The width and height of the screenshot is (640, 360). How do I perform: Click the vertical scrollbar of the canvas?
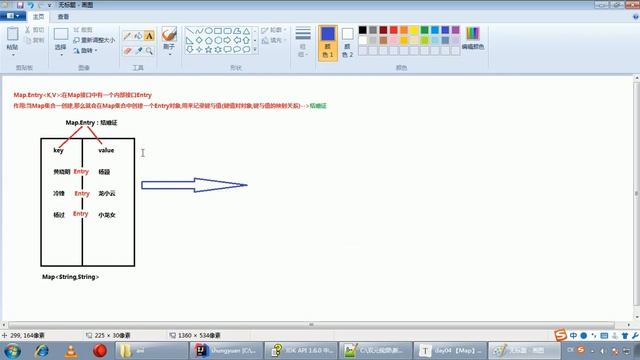tap(636, 194)
